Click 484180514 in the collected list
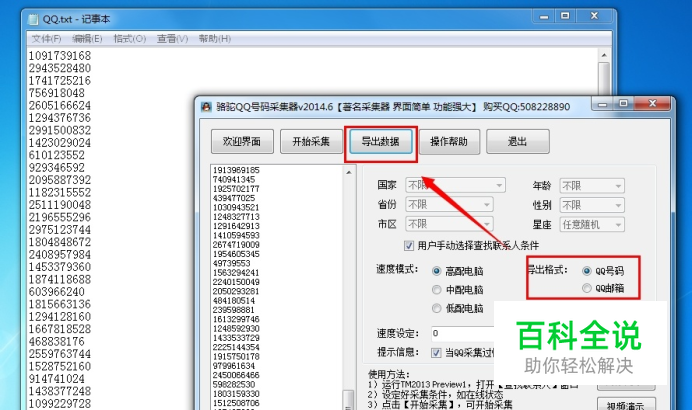692x410 pixels. [x=234, y=301]
